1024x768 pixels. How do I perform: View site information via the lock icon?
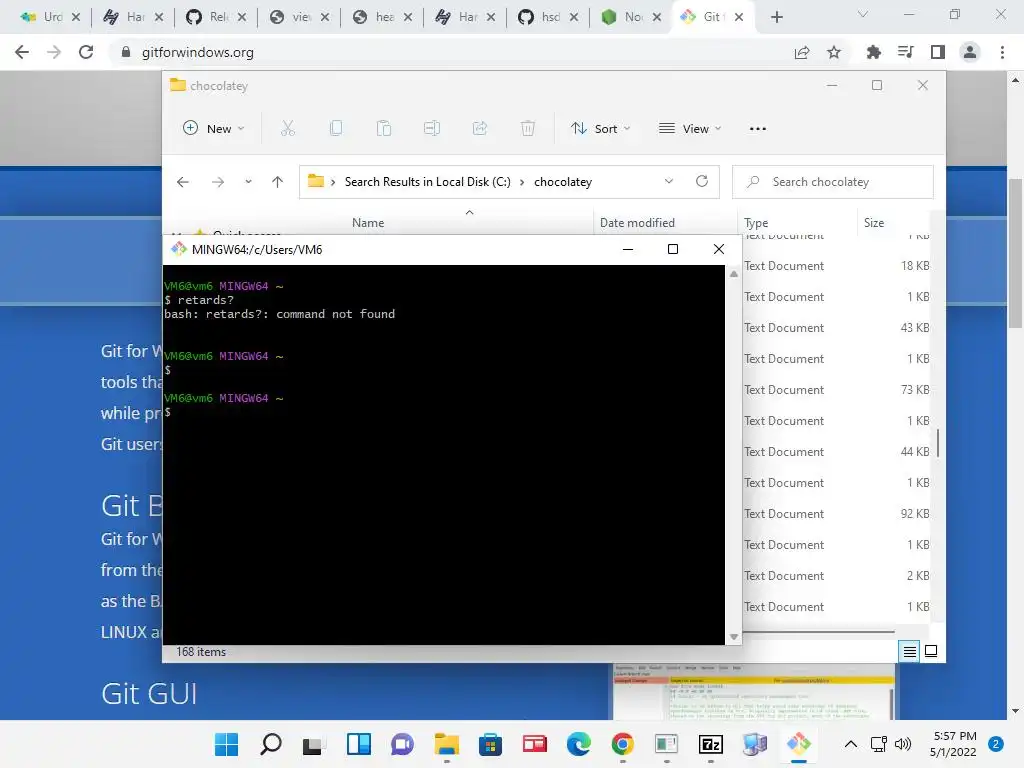126,52
